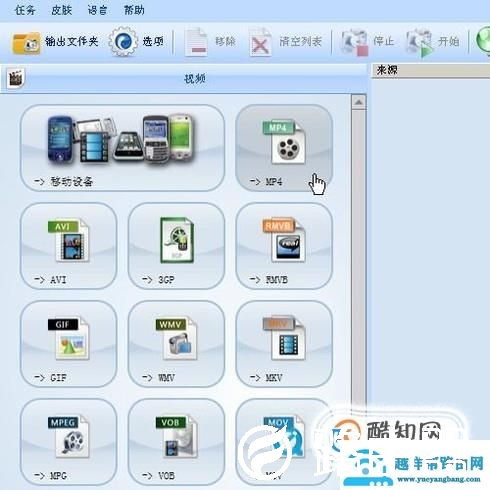490x490 pixels.
Task: Click the 移除 remove item icon
Action: tap(196, 42)
